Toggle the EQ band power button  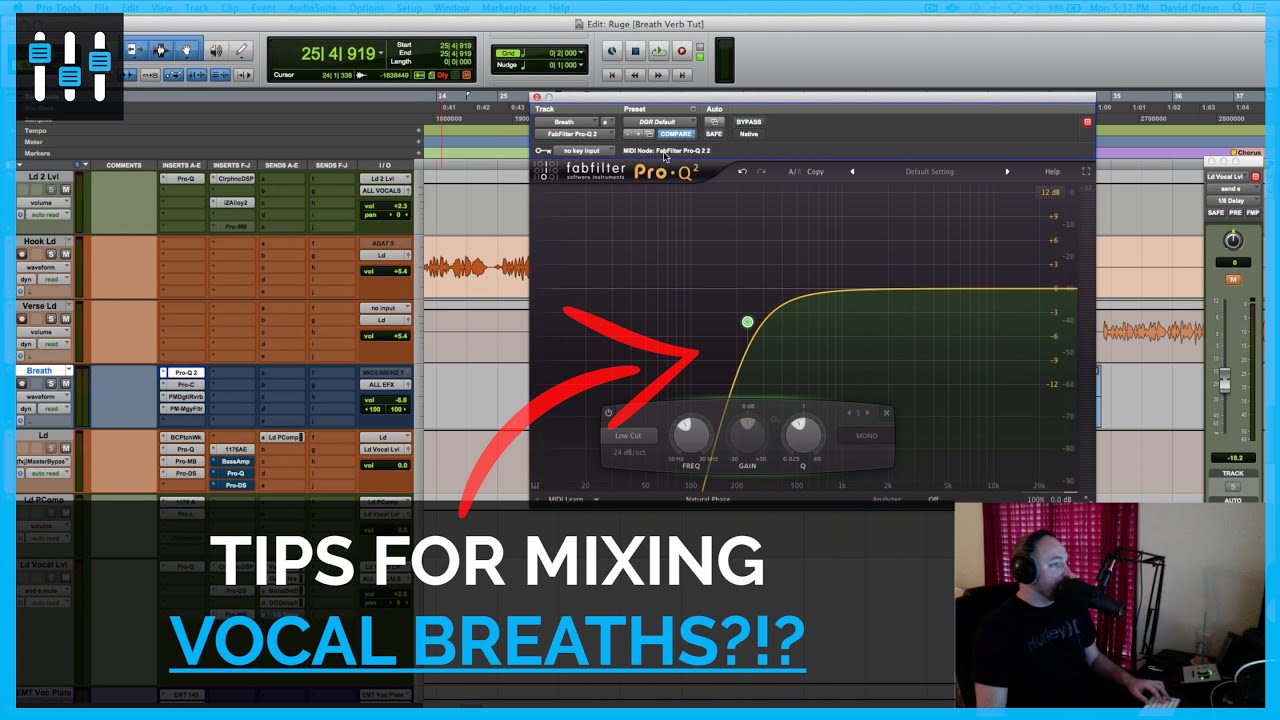608,413
